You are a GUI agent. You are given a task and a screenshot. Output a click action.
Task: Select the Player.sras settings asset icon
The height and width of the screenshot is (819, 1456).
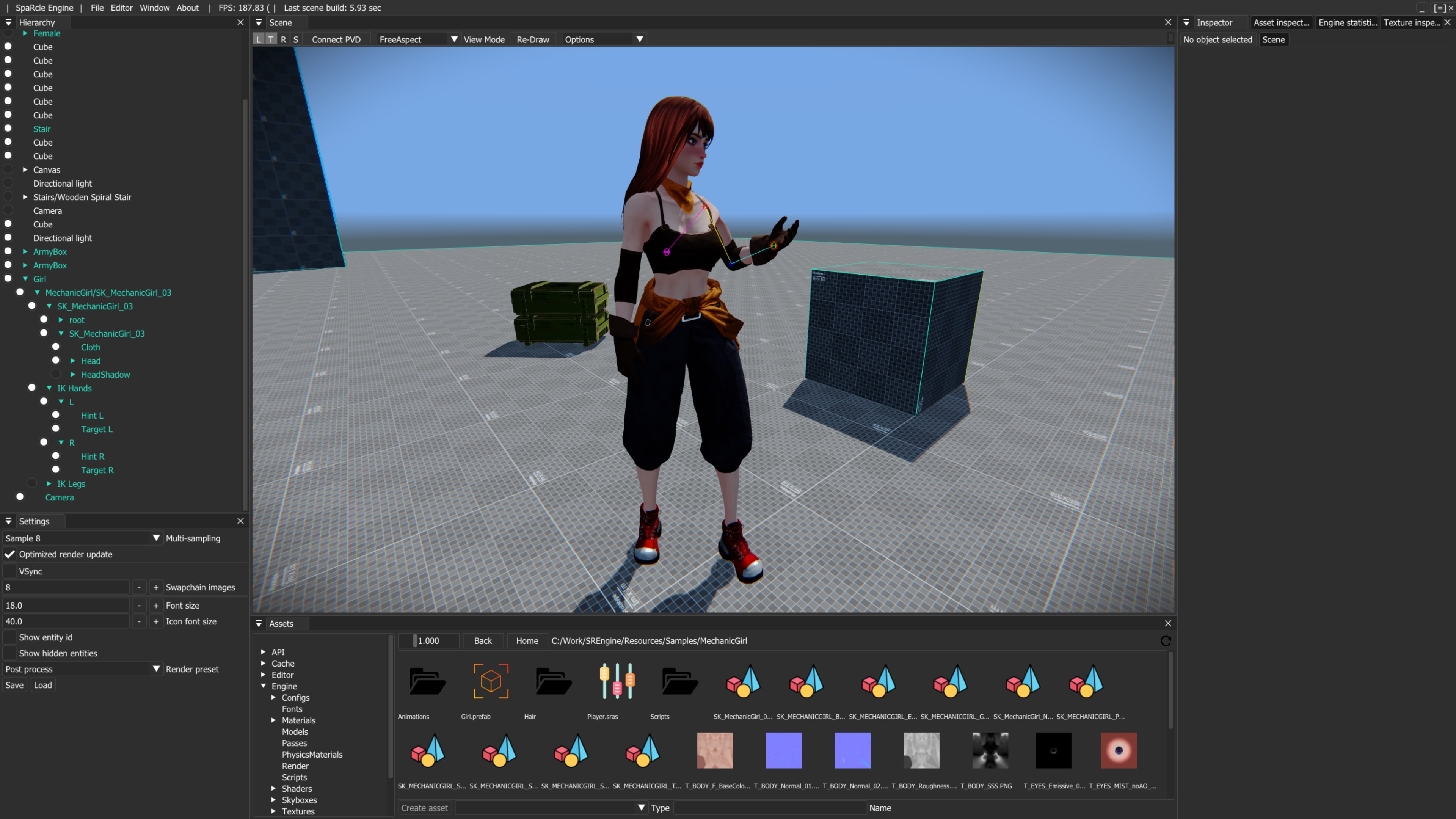coord(617,681)
